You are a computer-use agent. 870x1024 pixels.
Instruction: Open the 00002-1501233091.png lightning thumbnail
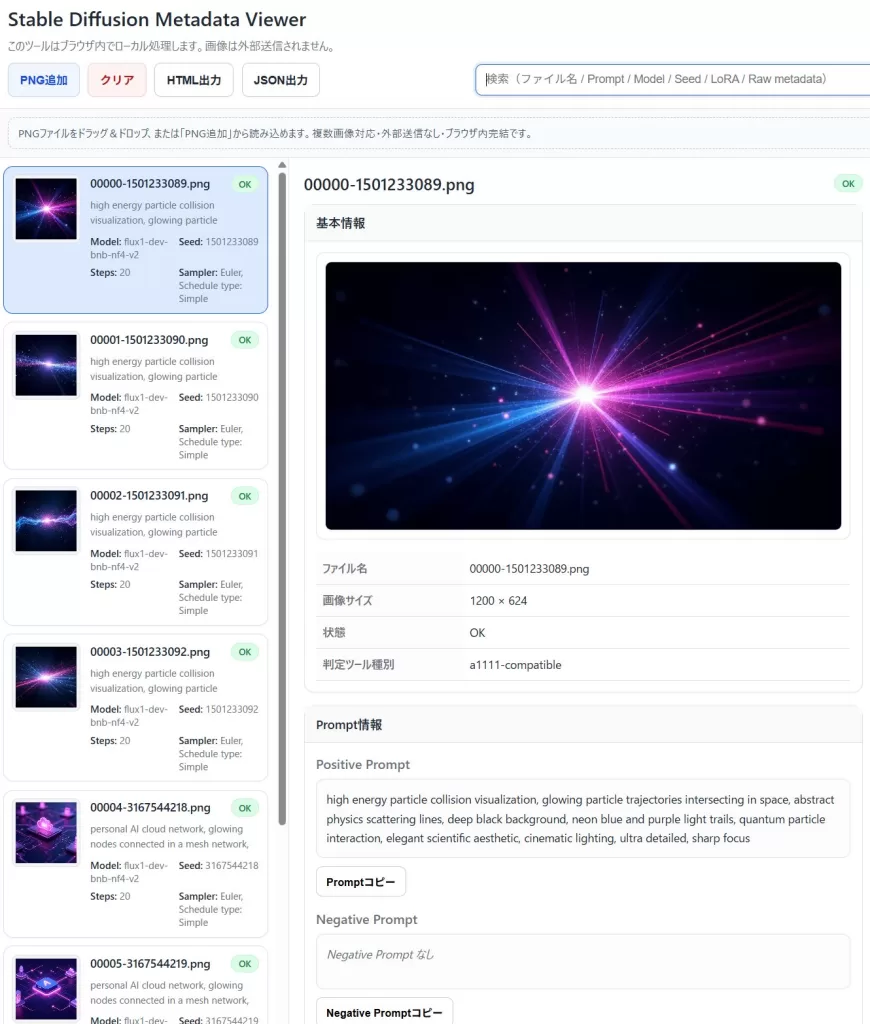point(46,521)
